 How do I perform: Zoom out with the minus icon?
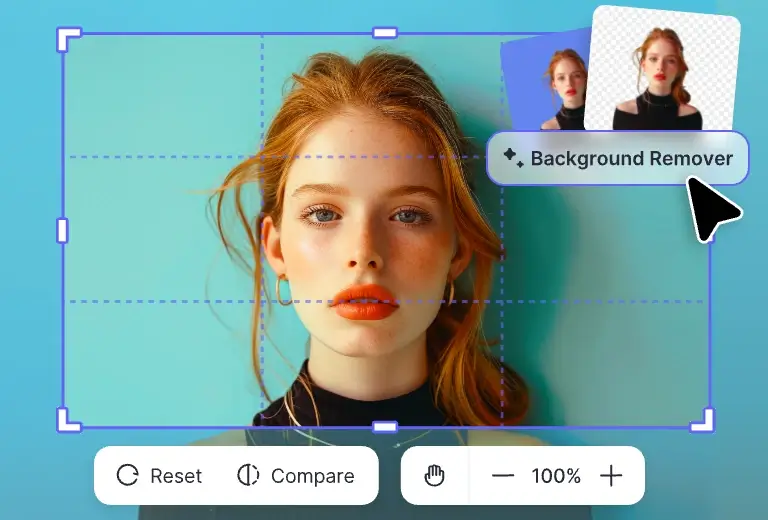(503, 475)
